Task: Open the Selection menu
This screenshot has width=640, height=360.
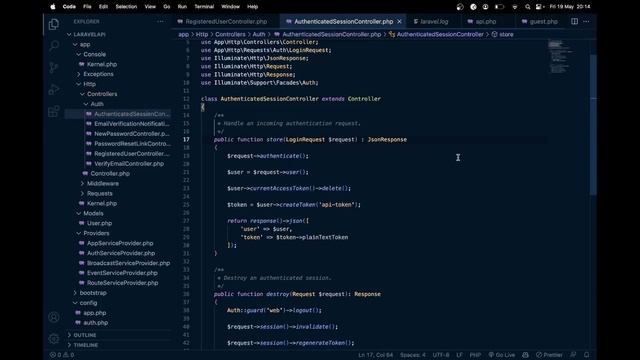Action: click(x=126, y=7)
